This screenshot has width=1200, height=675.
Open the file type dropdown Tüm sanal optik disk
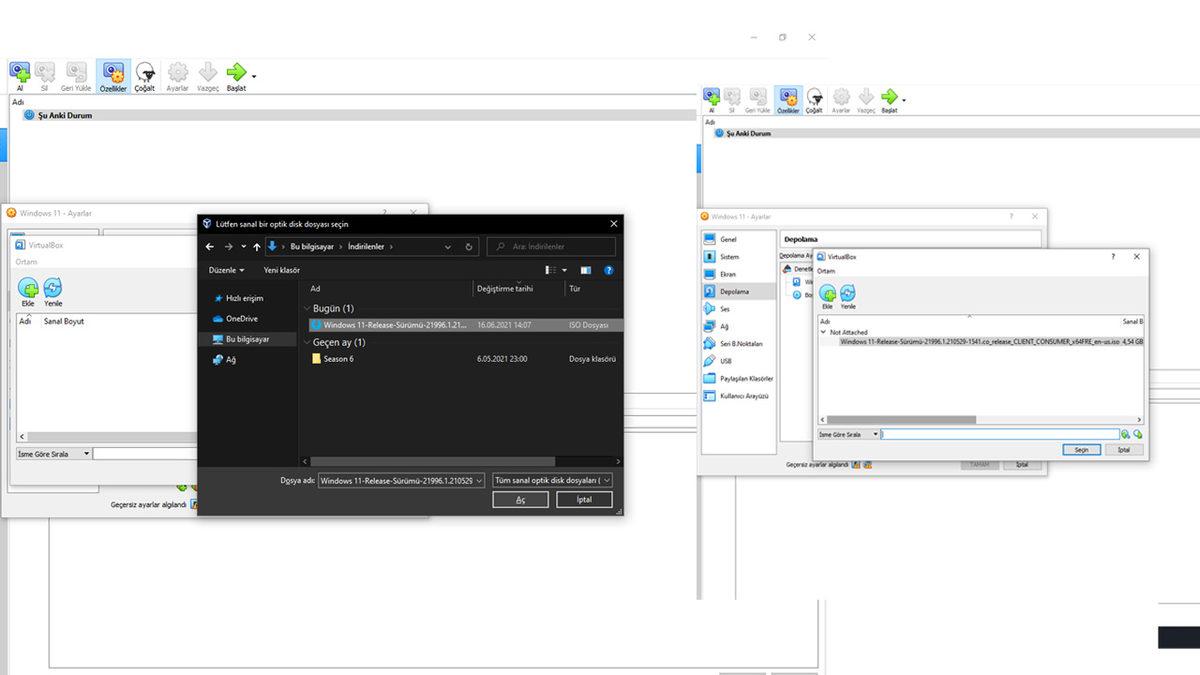click(x=555, y=480)
